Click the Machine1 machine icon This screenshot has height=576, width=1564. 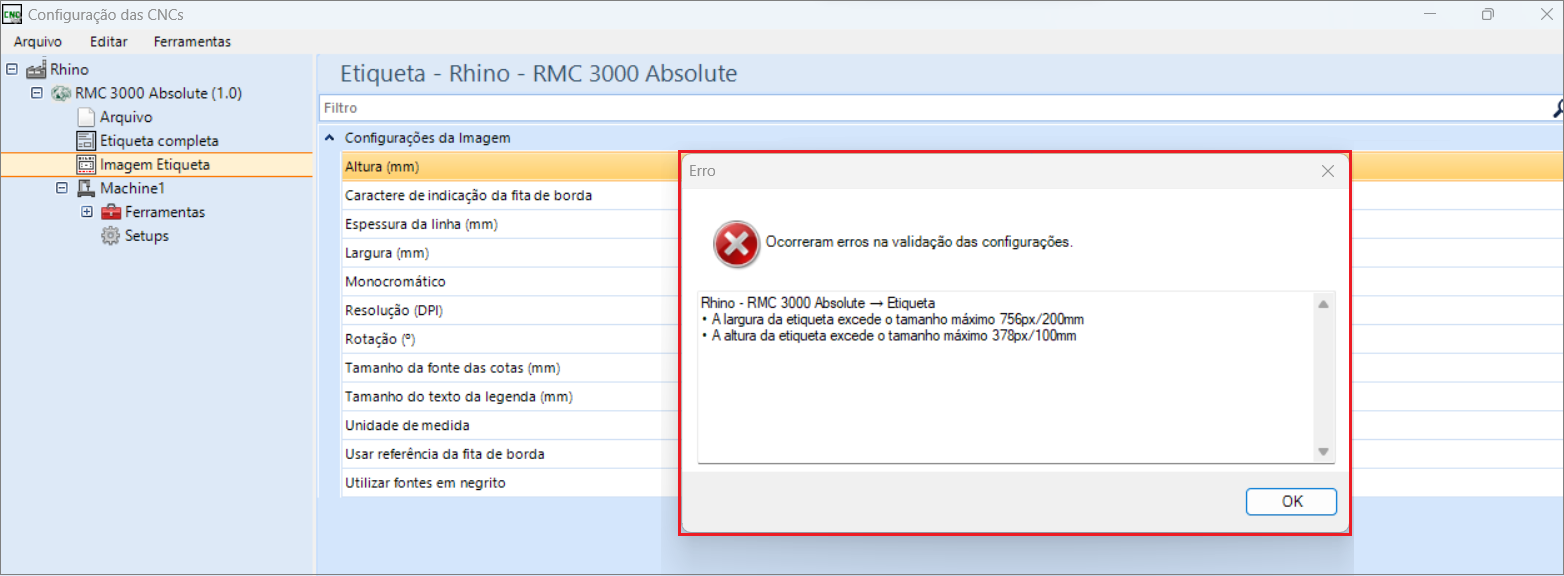(86, 188)
